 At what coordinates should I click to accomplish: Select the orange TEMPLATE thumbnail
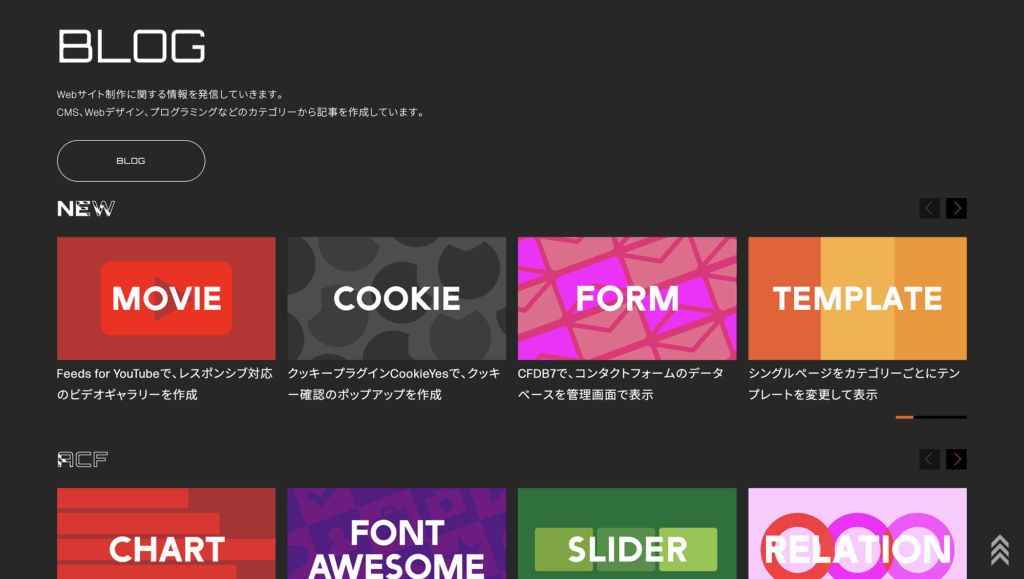coord(857,298)
